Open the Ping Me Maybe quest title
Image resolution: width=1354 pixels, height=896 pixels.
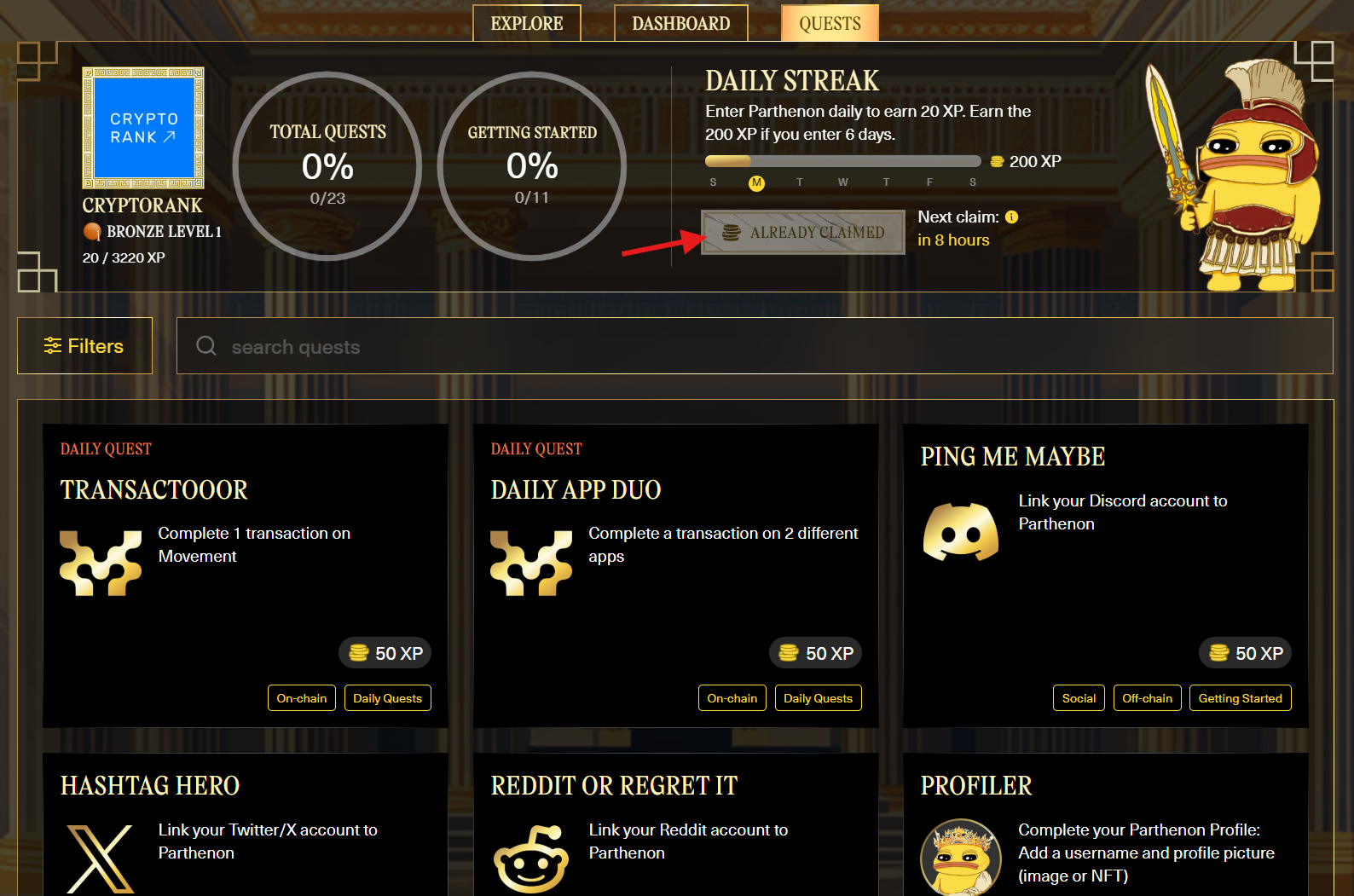1013,457
